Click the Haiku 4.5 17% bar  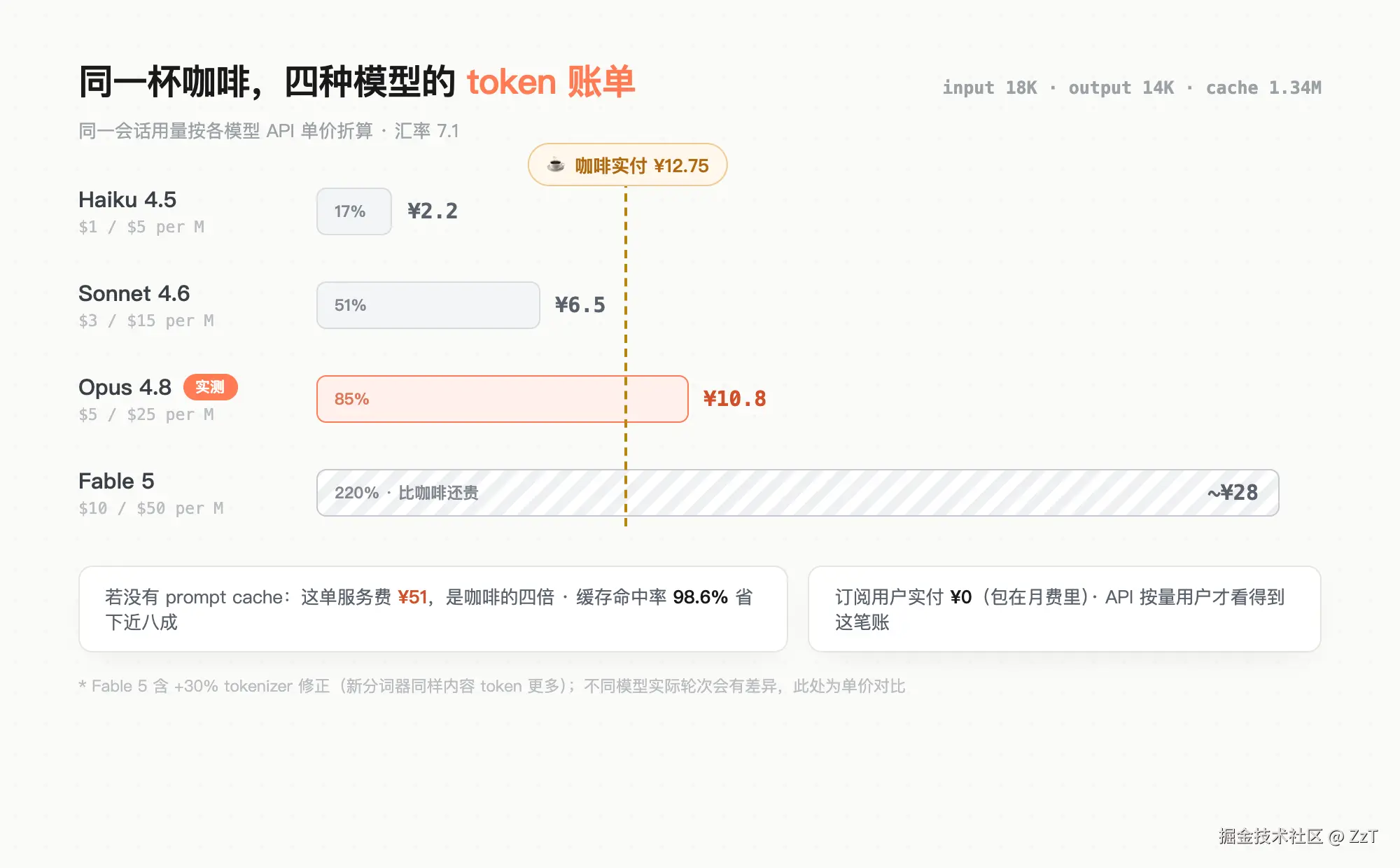tap(354, 211)
